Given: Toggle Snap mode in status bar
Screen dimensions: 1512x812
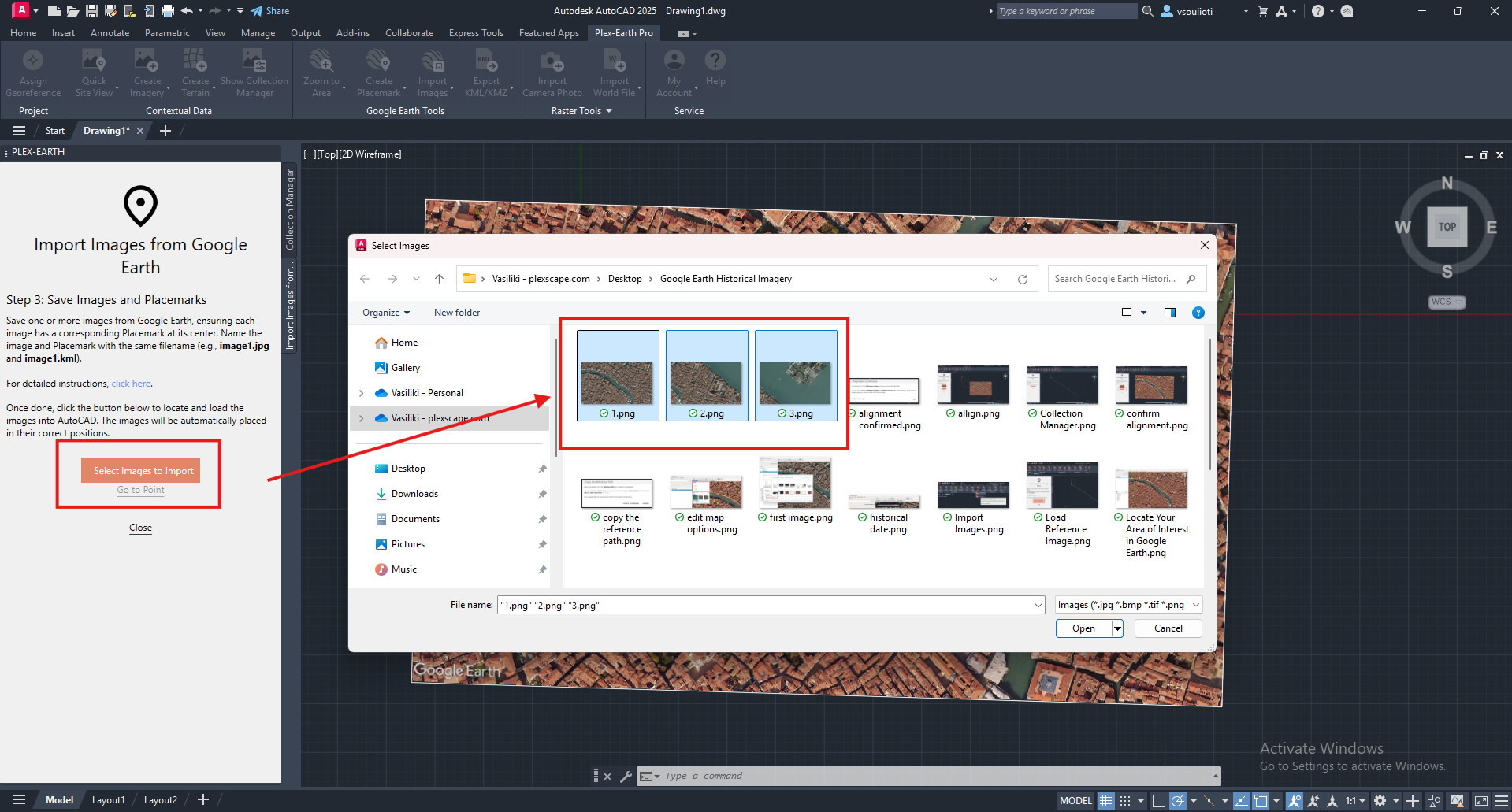Looking at the screenshot, I should tap(1125, 801).
